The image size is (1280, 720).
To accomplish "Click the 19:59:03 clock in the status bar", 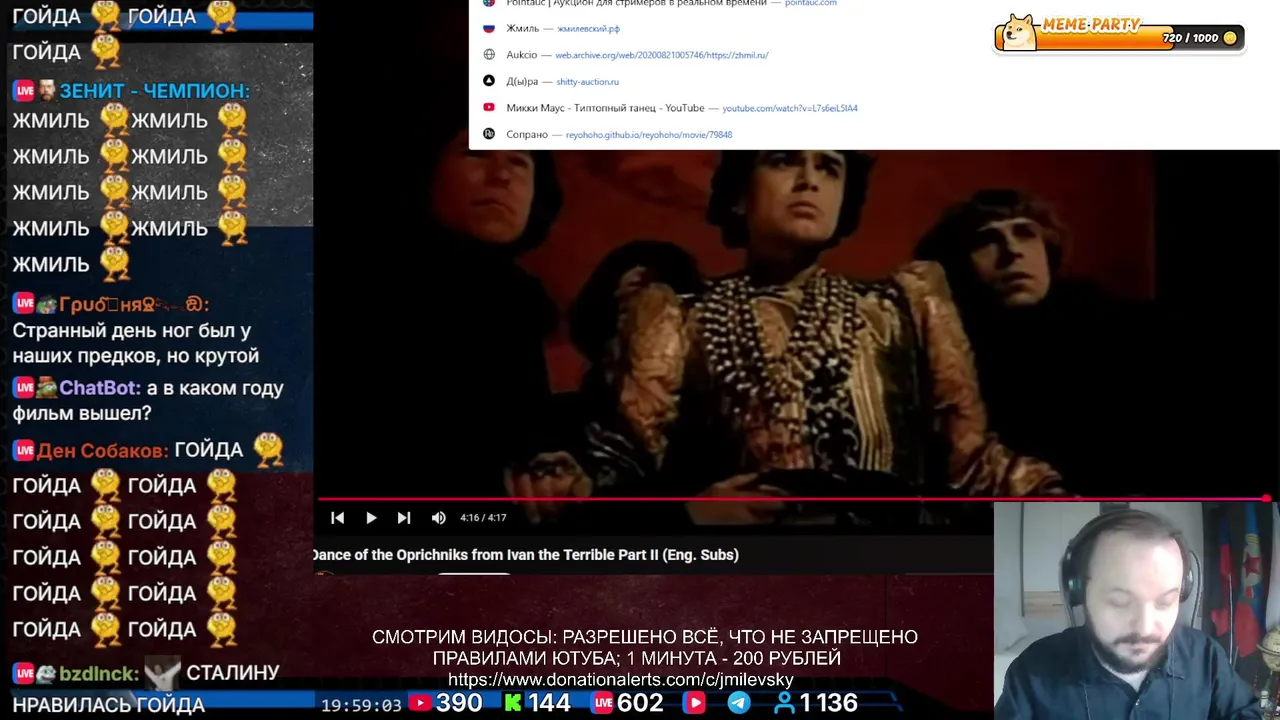I will pos(361,705).
